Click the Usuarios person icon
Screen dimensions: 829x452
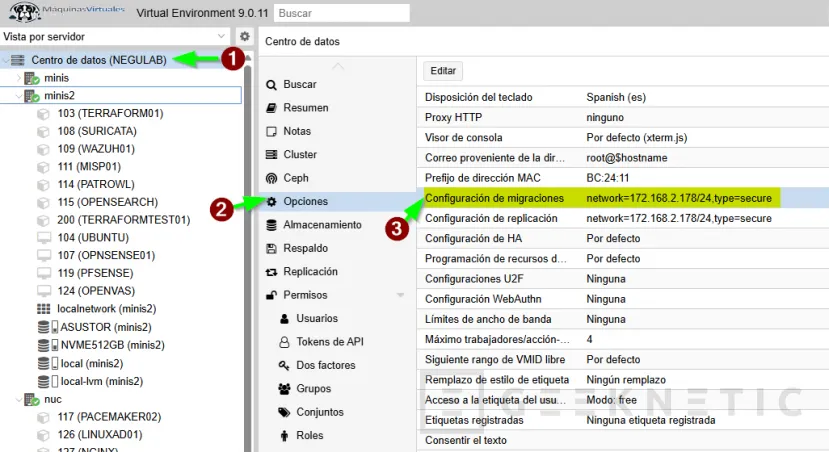coord(284,319)
